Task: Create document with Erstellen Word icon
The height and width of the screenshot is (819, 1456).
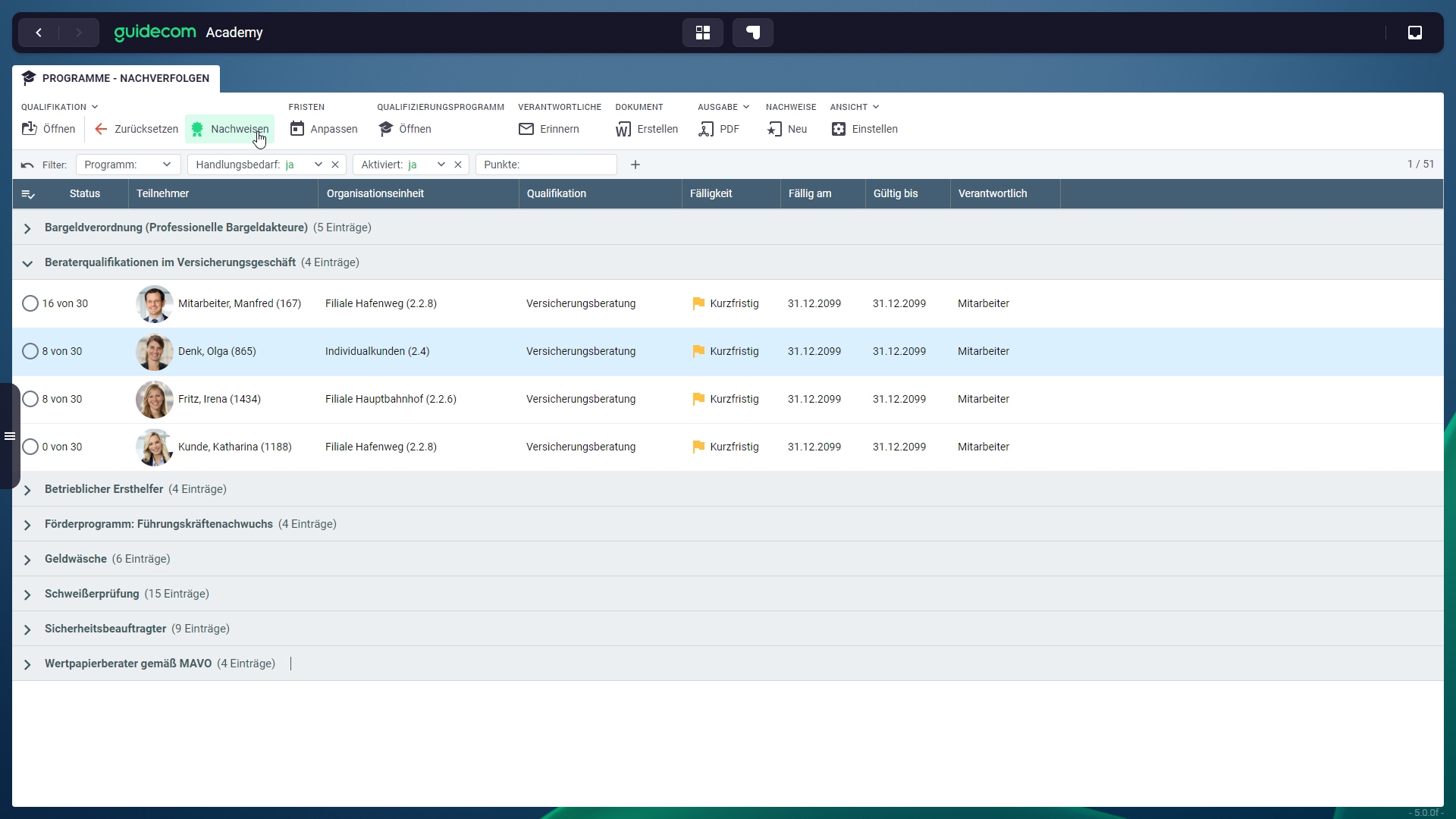Action: coord(623,129)
